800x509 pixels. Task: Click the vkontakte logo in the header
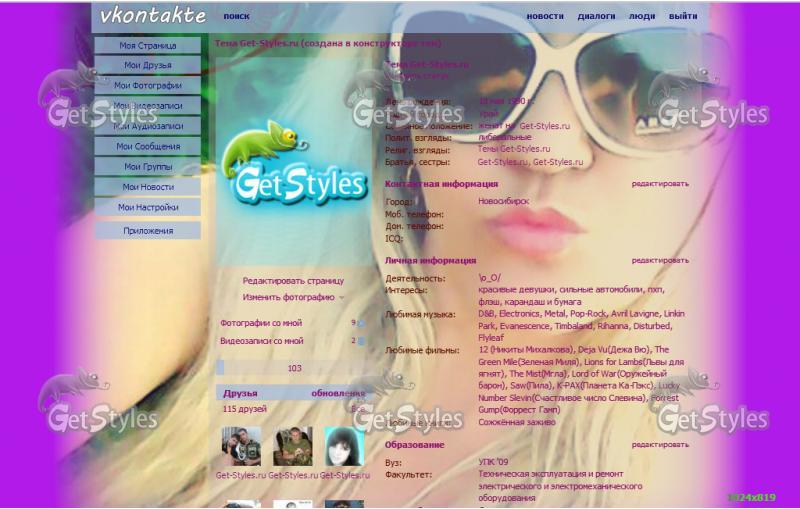pos(153,16)
